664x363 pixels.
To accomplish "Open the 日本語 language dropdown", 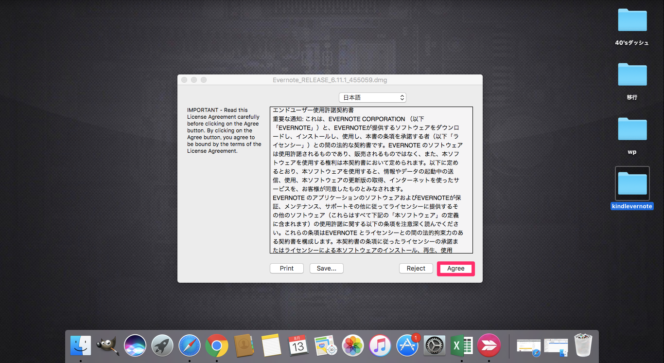I will (373, 97).
